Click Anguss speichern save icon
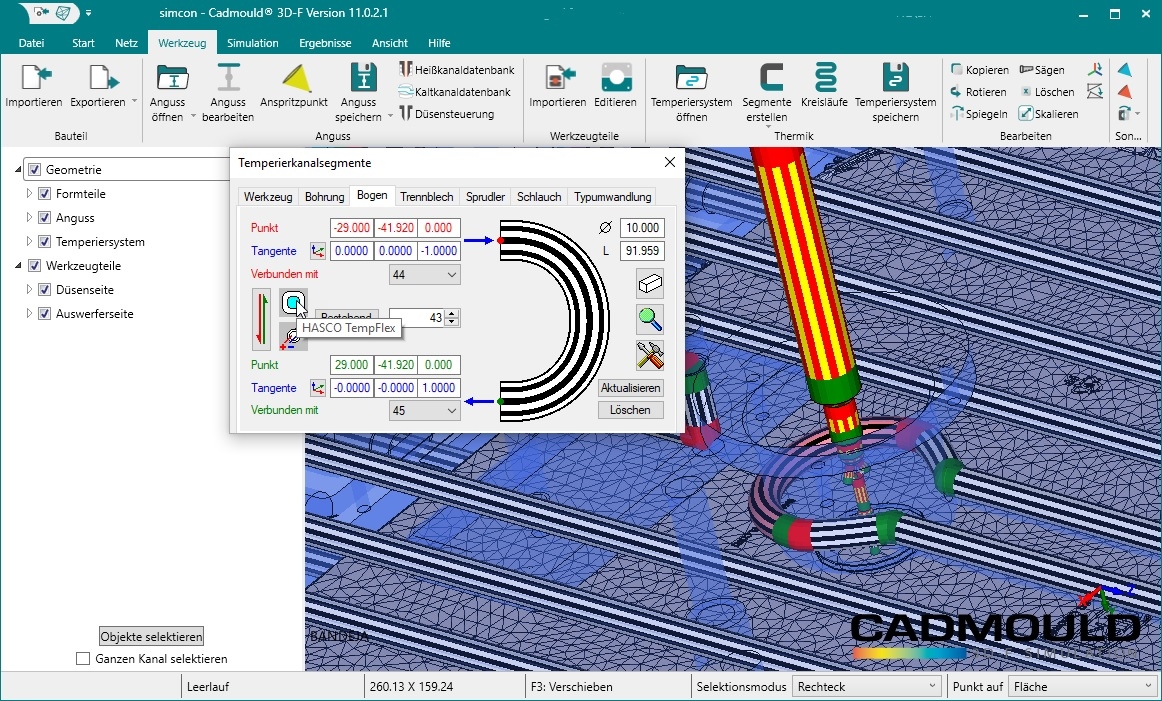 point(362,77)
